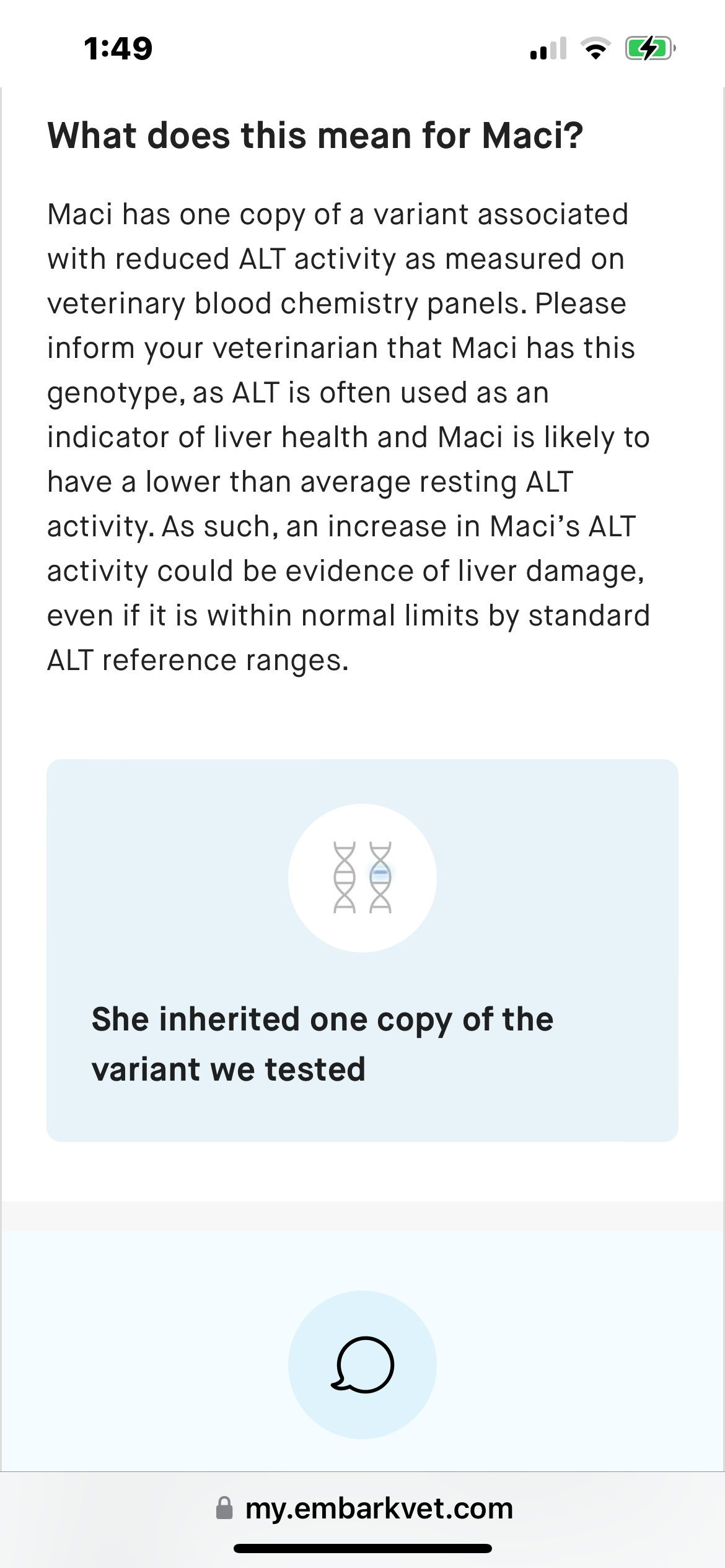Tap the She inherited one copy card

point(362,950)
